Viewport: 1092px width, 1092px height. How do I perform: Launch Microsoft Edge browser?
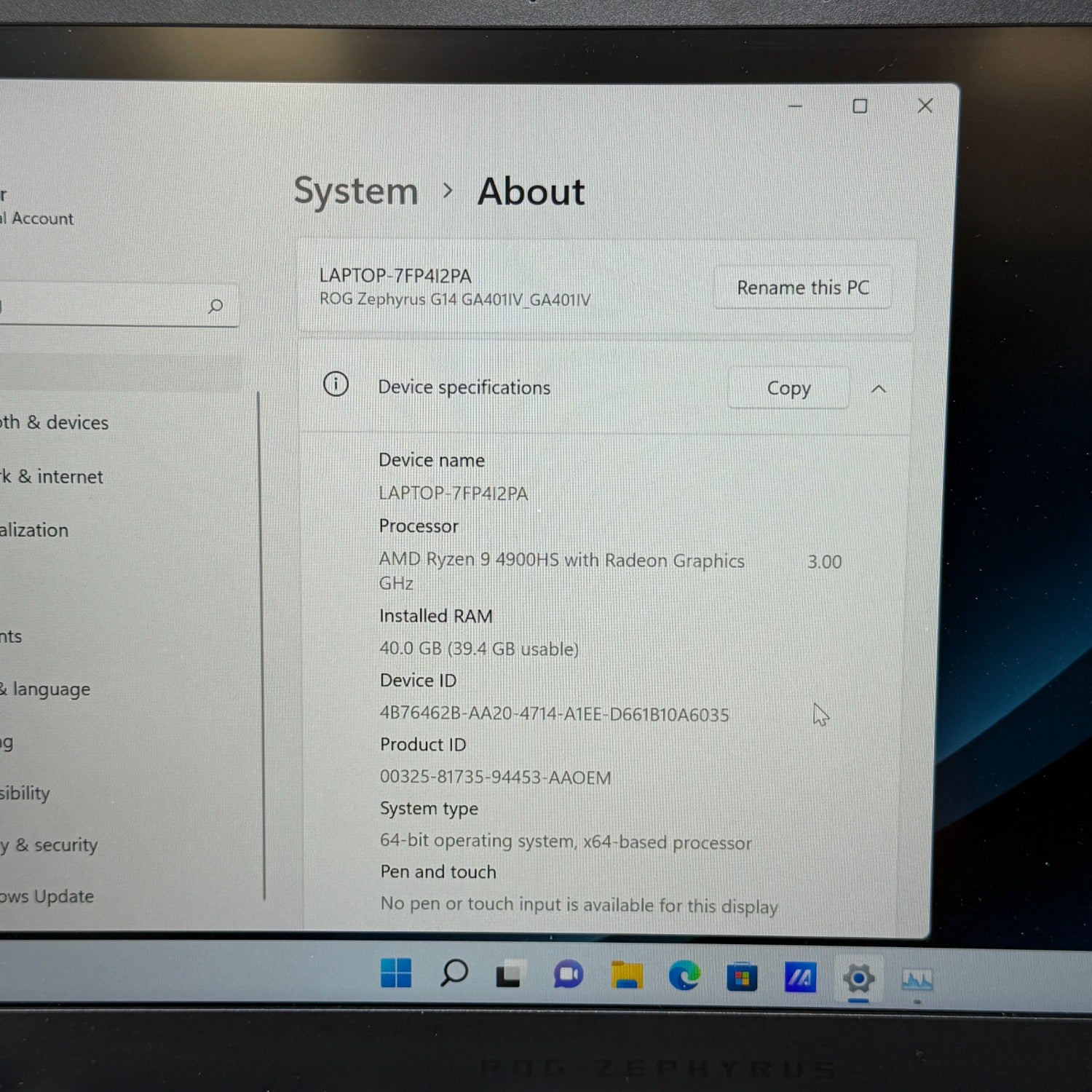coord(684,976)
